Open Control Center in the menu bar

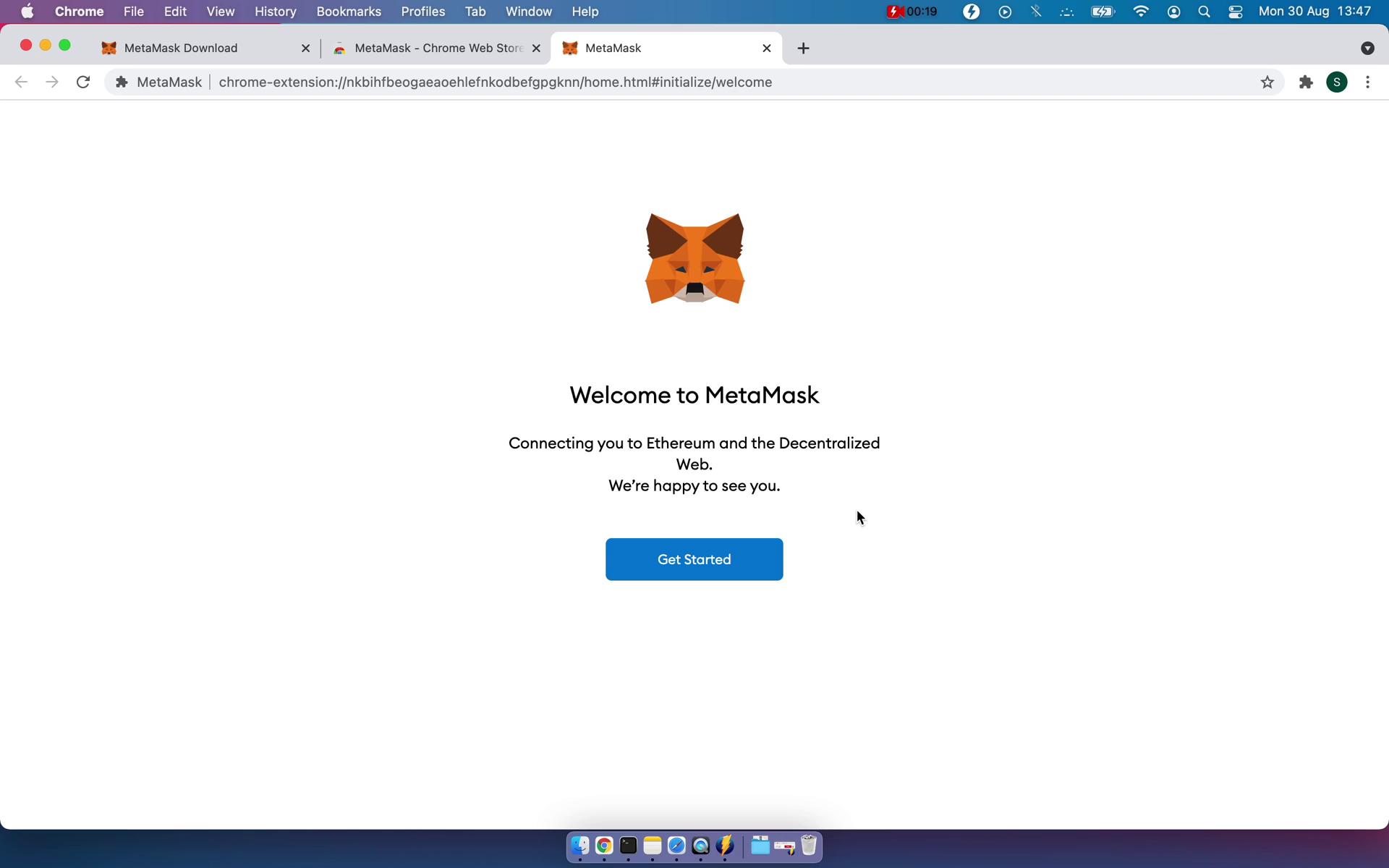click(1235, 12)
